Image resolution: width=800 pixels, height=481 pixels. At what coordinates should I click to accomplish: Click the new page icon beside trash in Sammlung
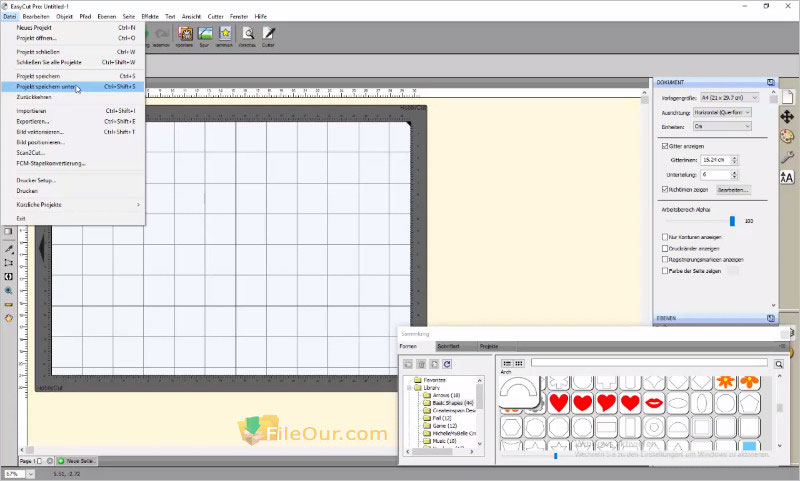[x=434, y=364]
